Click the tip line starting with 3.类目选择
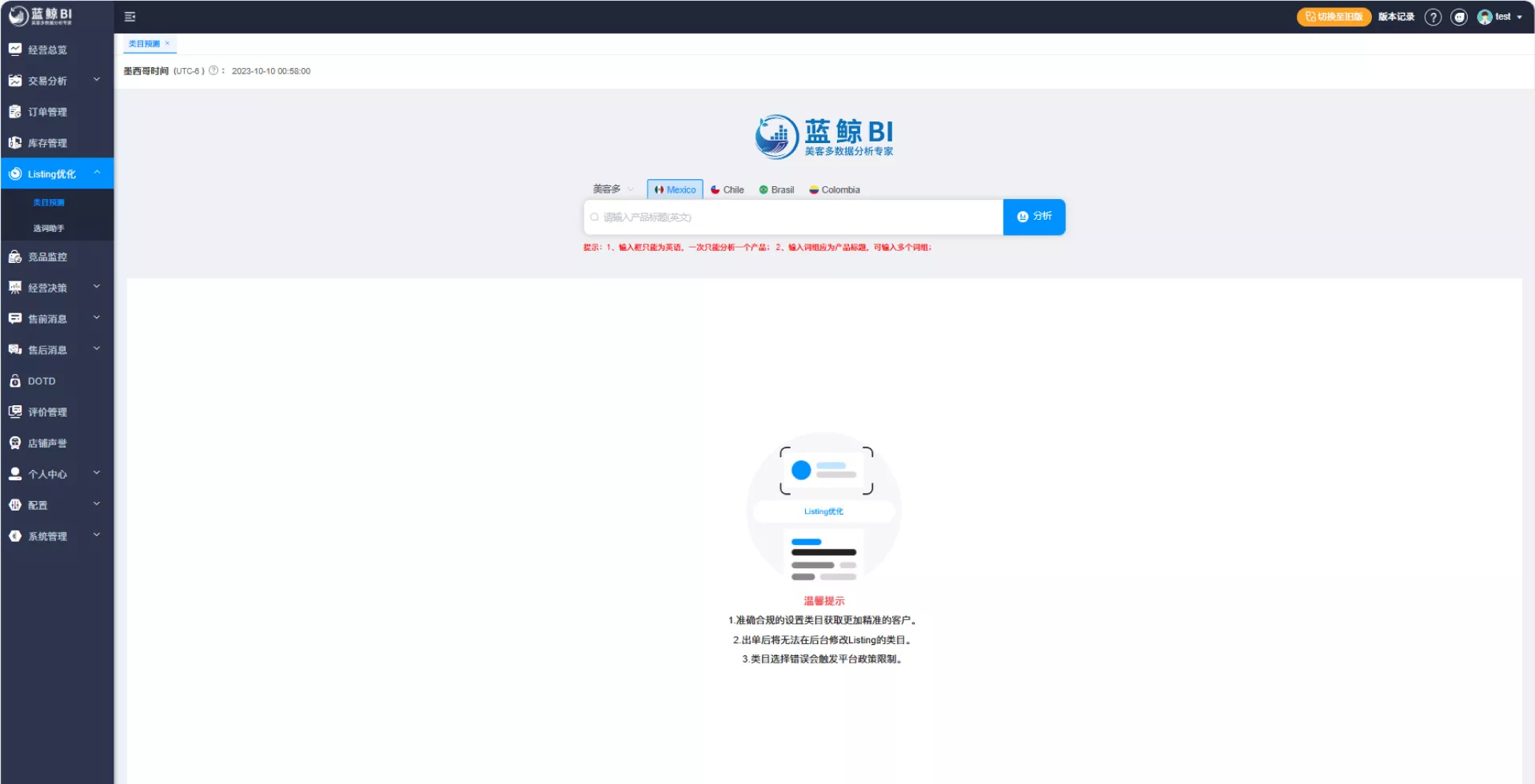The height and width of the screenshot is (784, 1535). click(823, 659)
